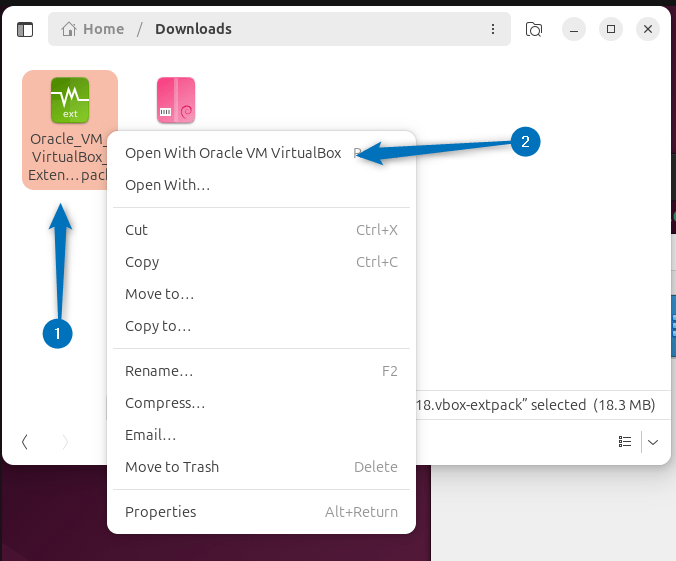Go back using the left arrow

click(x=25, y=441)
